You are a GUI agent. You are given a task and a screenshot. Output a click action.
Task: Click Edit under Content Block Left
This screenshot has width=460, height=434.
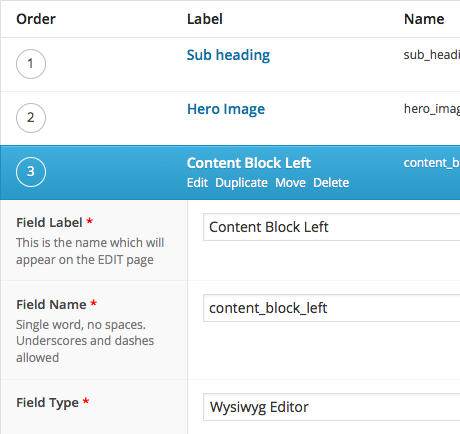click(197, 183)
